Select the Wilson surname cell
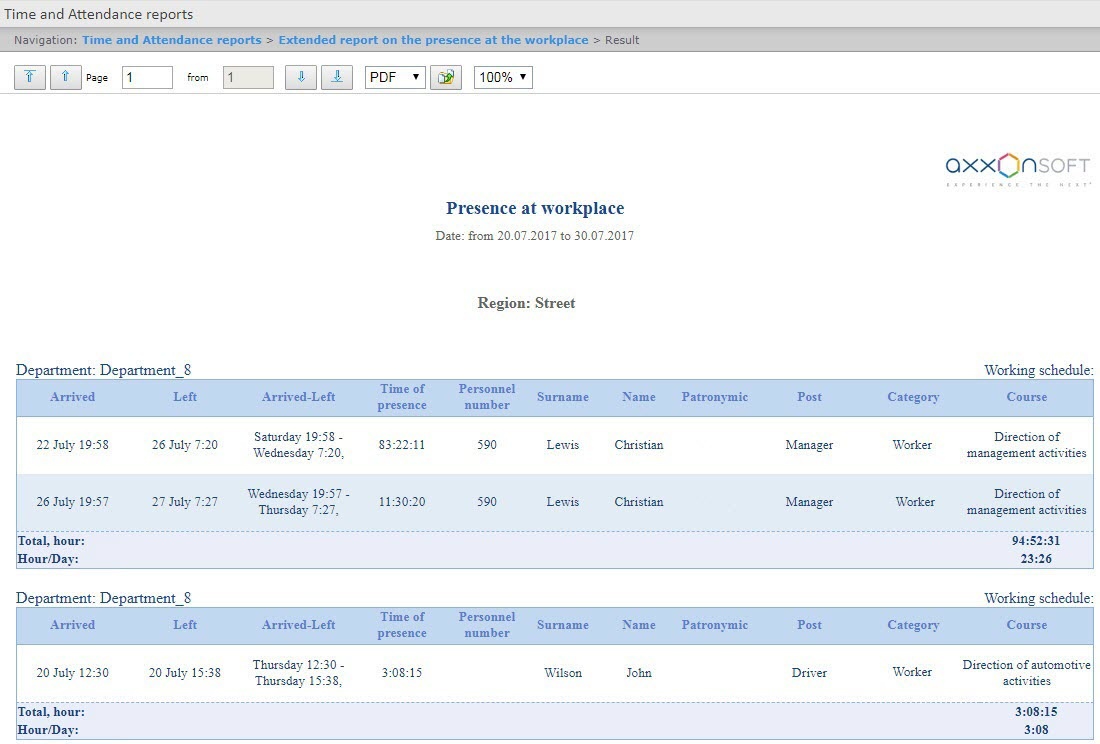Image resolution: width=1100 pixels, height=744 pixels. (563, 673)
